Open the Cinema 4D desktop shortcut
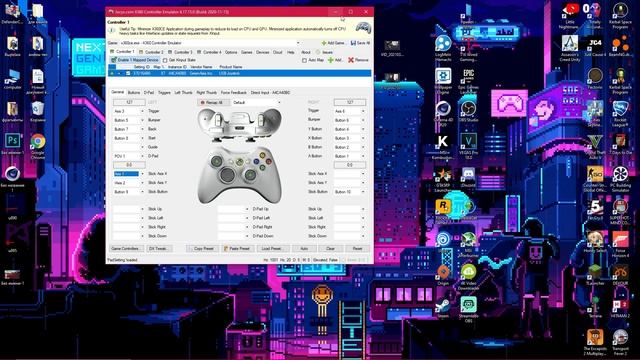Screen dimensions: 640x360 [x=443, y=109]
